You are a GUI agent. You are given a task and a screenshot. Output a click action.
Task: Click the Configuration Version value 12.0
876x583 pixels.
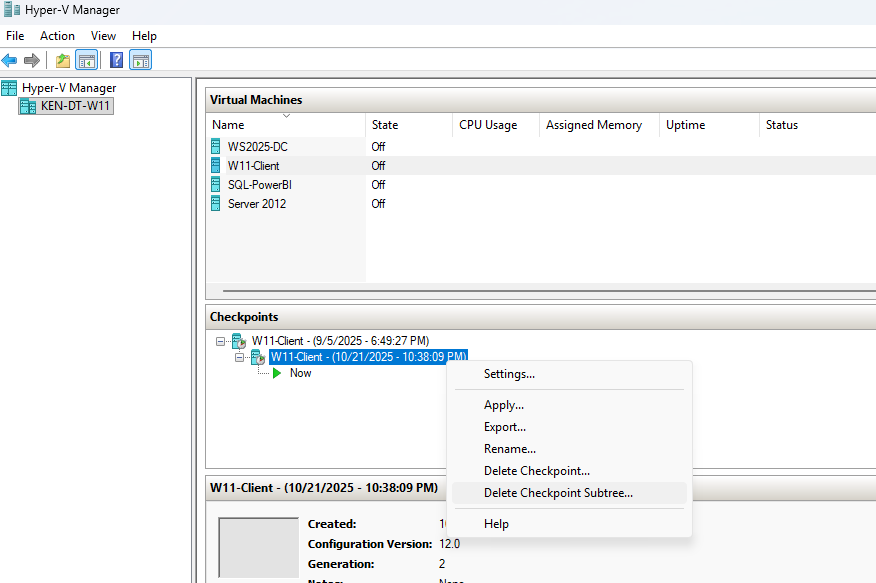[x=450, y=544]
